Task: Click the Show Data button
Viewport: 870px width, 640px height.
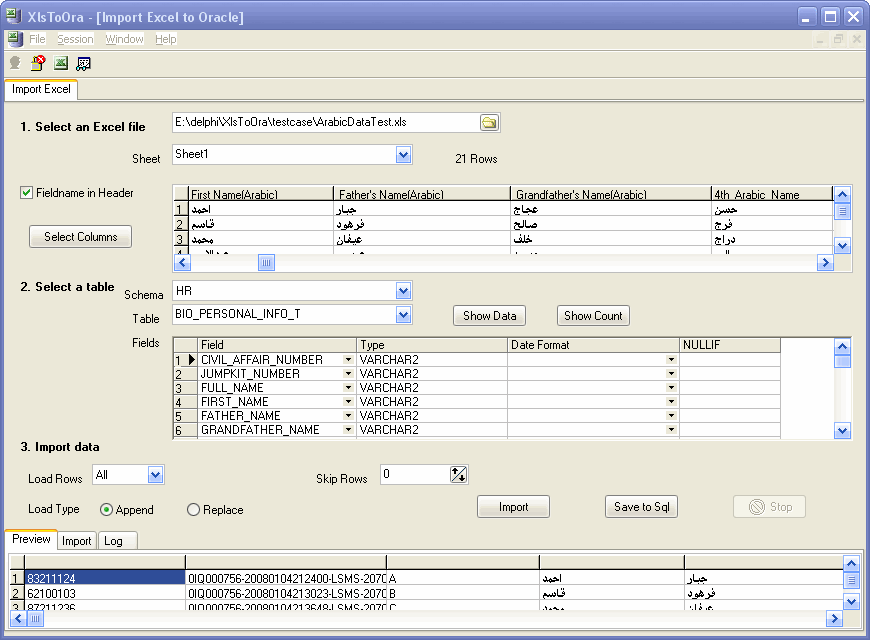Action: pyautogui.click(x=489, y=316)
